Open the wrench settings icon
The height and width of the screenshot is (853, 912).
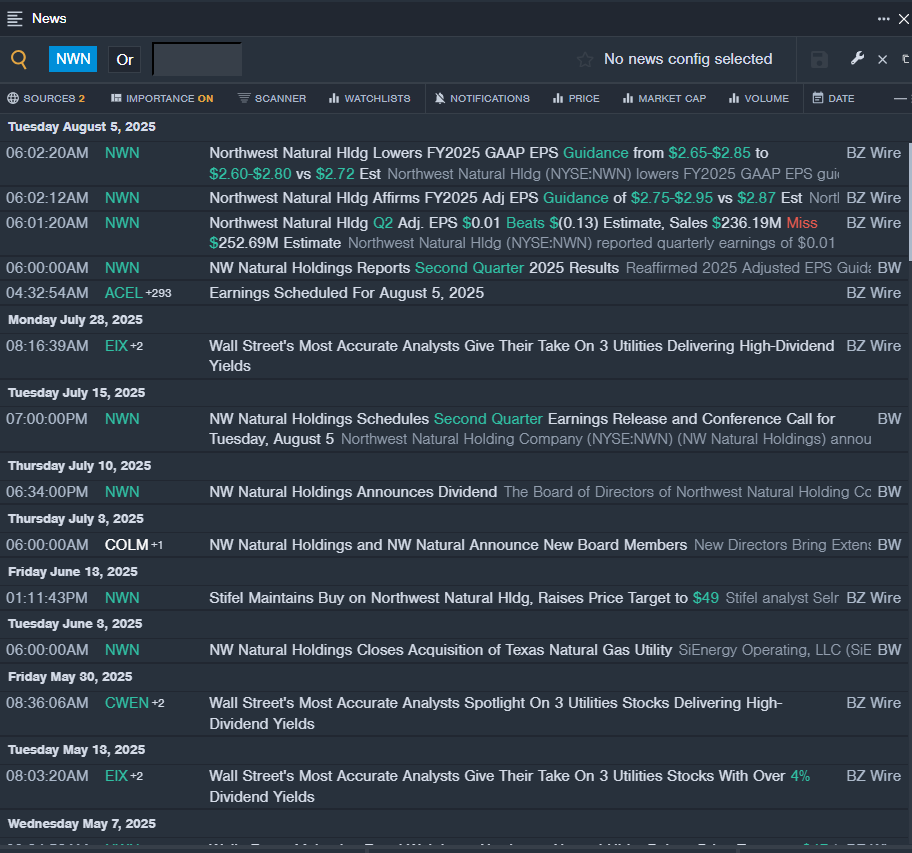pos(857,58)
